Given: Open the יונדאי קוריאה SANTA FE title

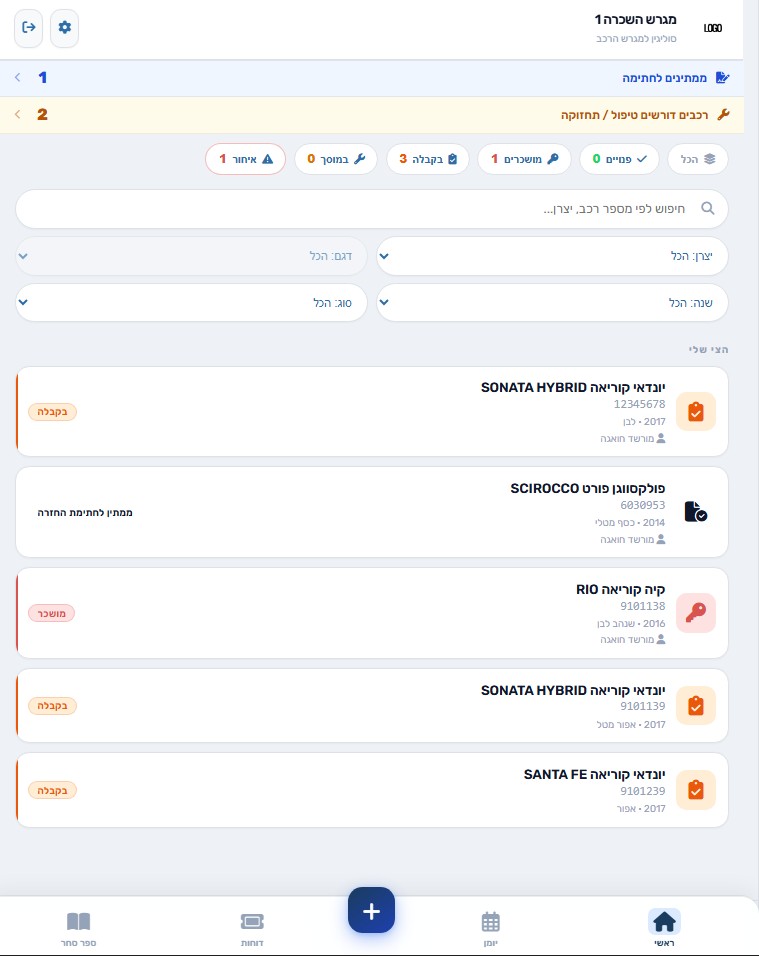Looking at the screenshot, I should tap(594, 775).
